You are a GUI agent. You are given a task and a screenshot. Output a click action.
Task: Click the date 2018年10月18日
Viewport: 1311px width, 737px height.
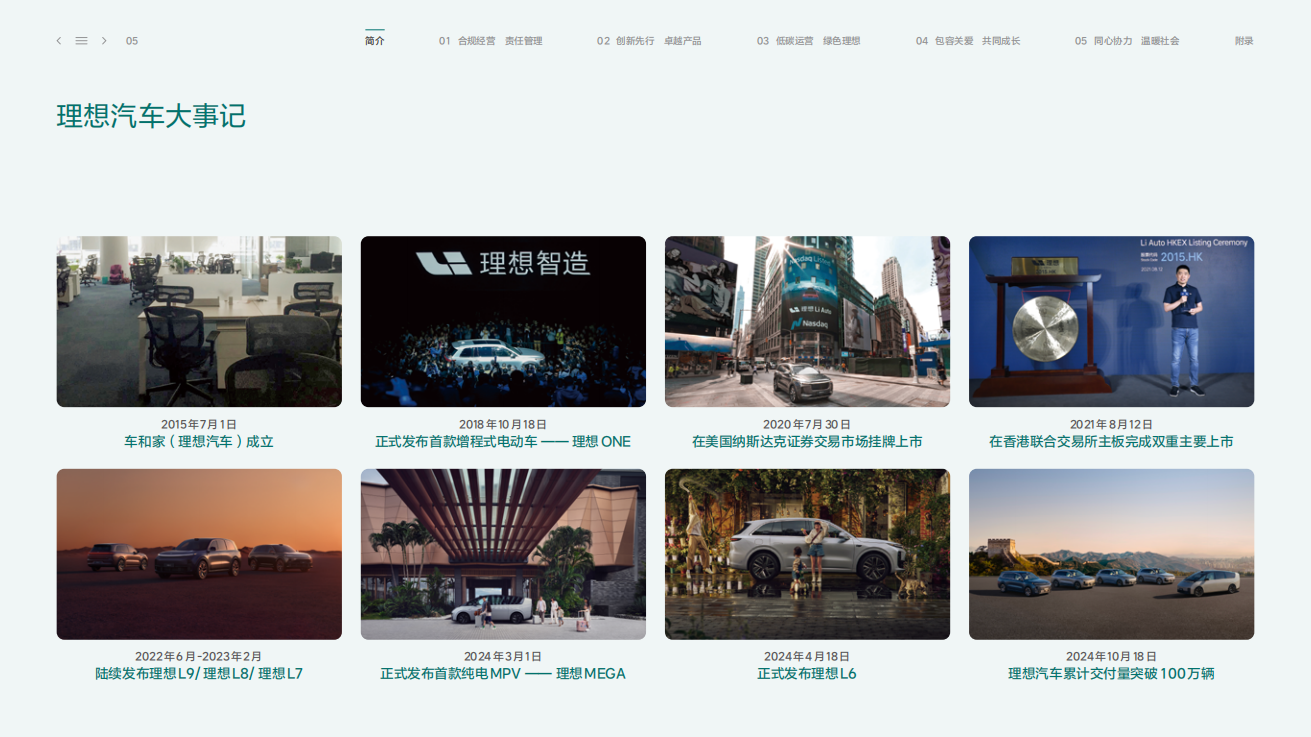click(x=503, y=424)
